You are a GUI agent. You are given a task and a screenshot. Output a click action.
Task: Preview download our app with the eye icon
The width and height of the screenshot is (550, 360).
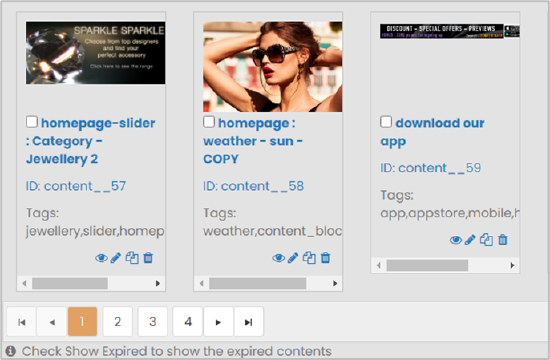[456, 240]
